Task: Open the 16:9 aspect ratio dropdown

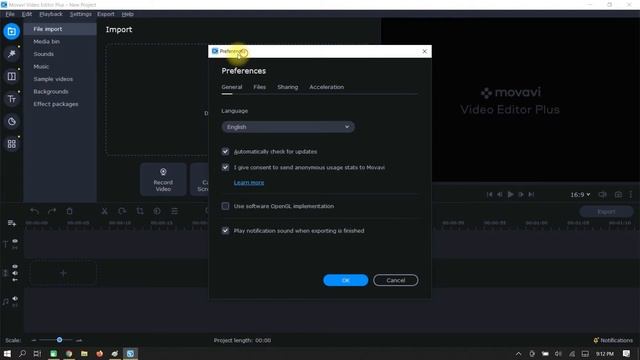Action: coord(580,195)
